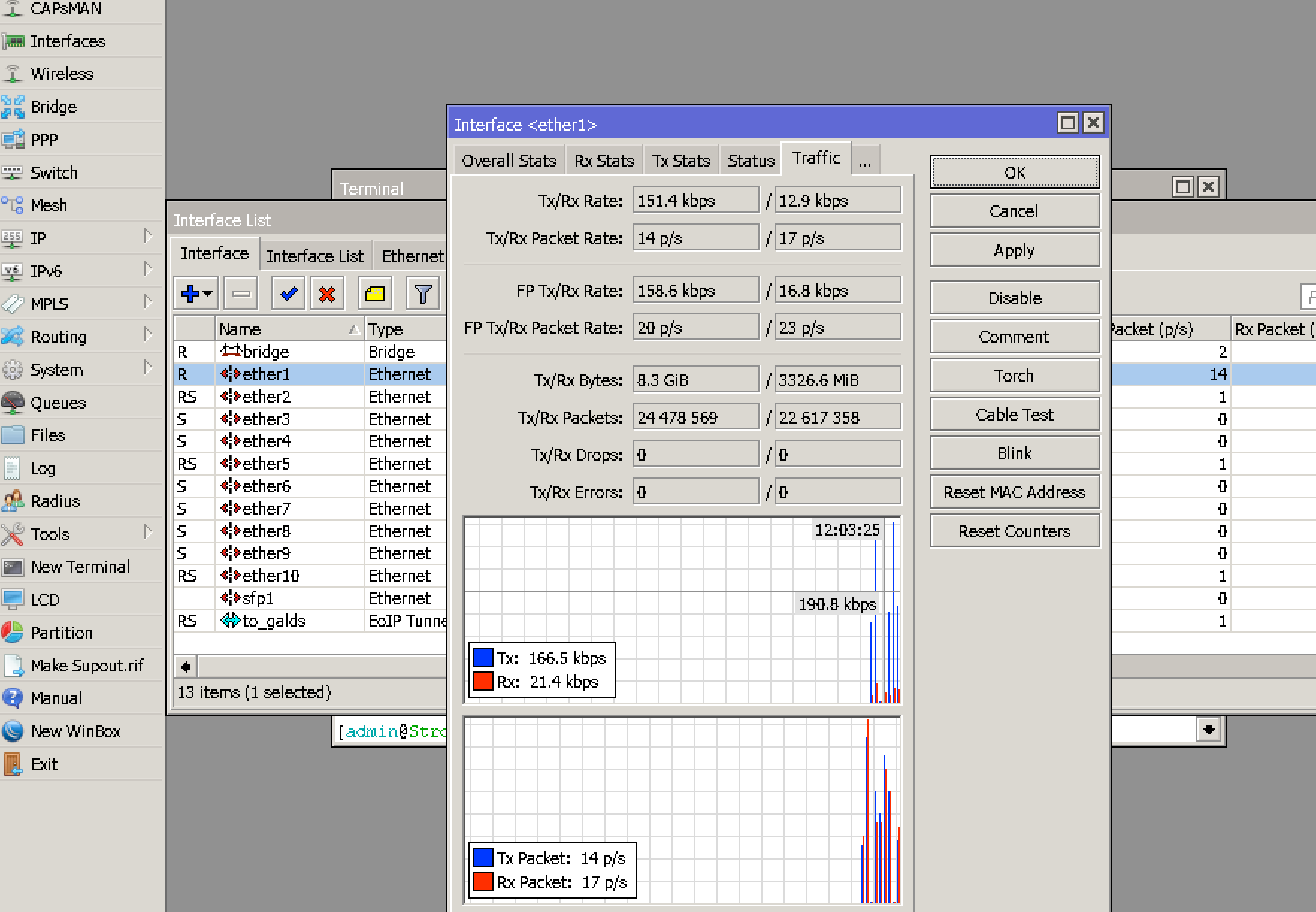Click the Blink button
Image resolution: width=1316 pixels, height=912 pixels.
(1014, 453)
